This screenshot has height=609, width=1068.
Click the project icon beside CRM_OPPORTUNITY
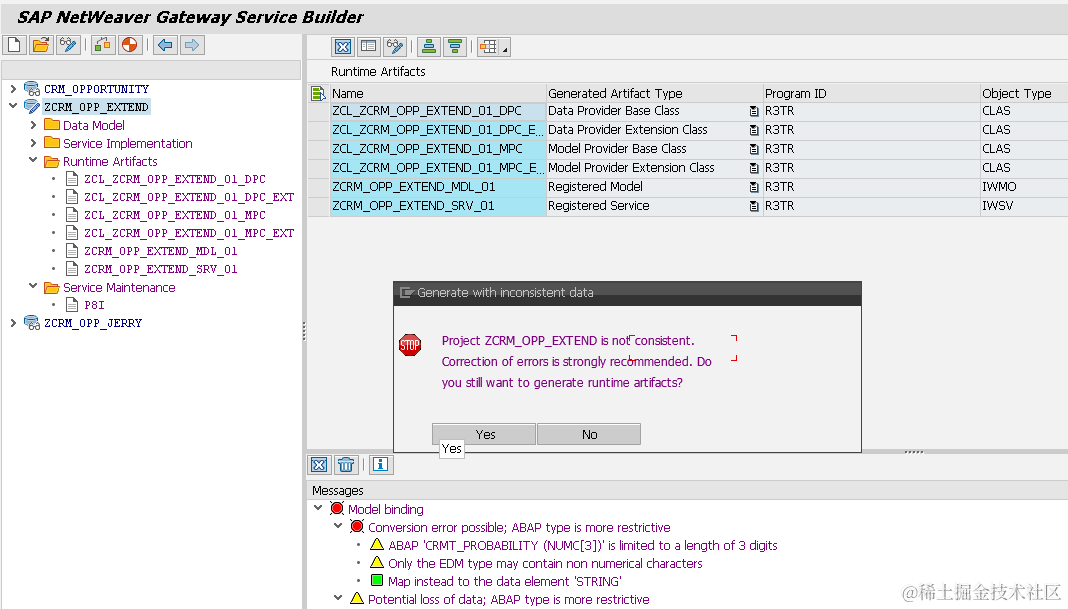coord(32,89)
